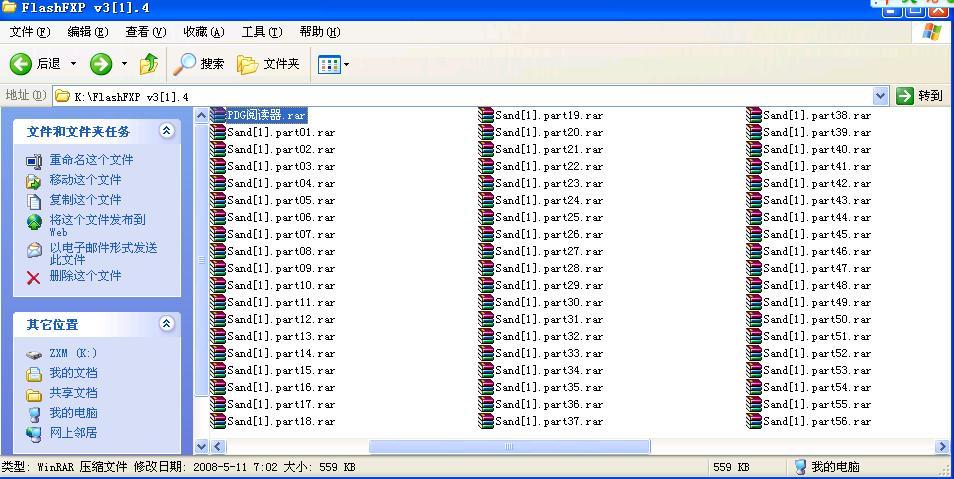954x479 pixels.
Task: Select Sand[1].part38.rar archive icon
Action: coord(754,115)
